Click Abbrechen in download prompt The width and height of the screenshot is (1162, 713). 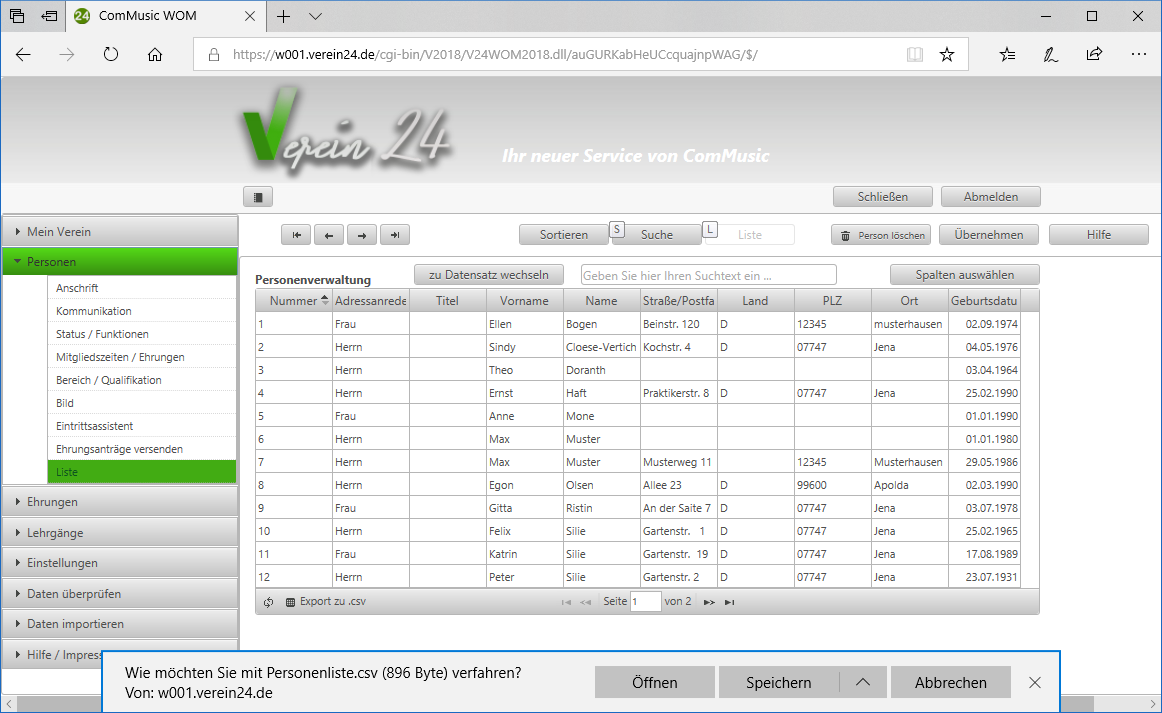(950, 683)
